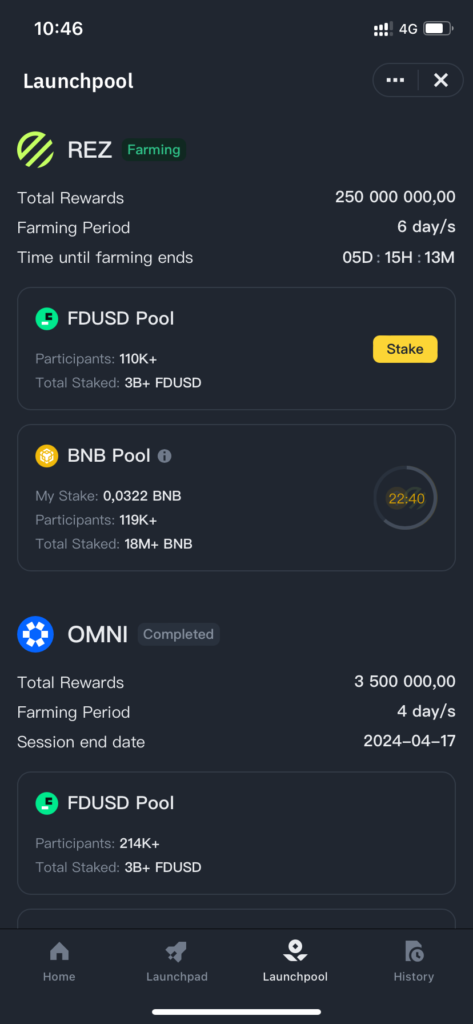Tap the My Stake 0,0322 BNB text

108,496
